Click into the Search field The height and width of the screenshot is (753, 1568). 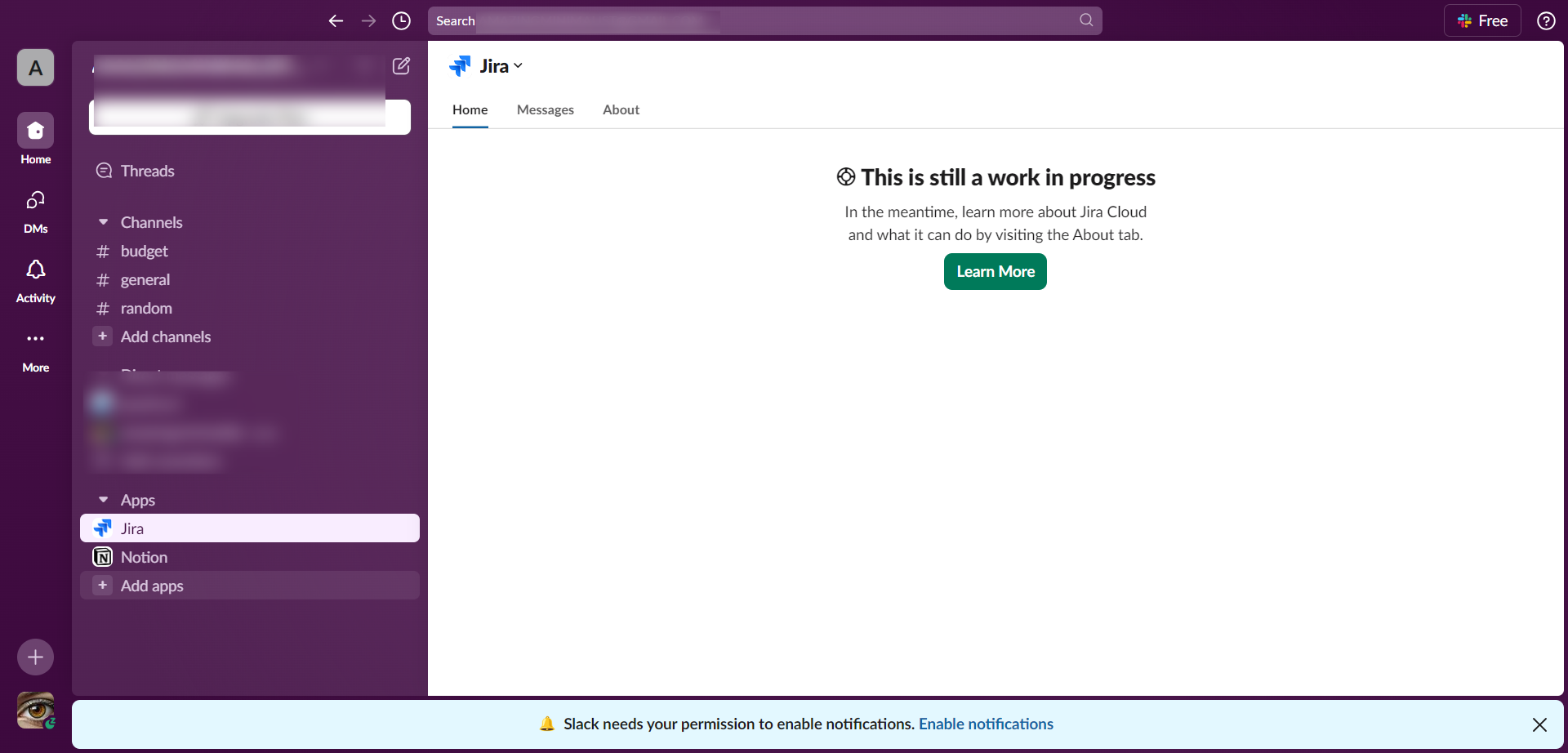coord(764,21)
